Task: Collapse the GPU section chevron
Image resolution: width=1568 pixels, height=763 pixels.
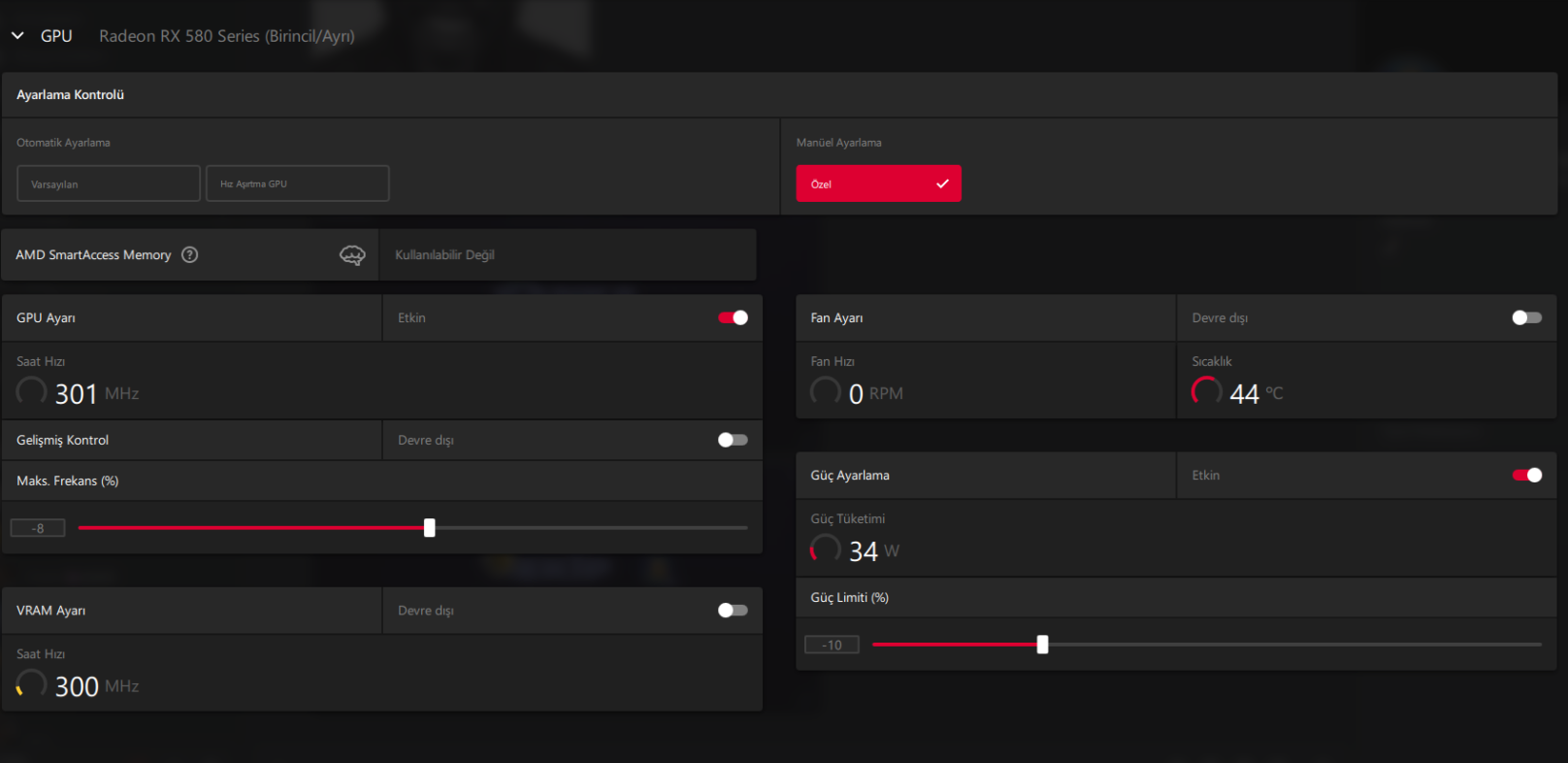Action: (17, 36)
